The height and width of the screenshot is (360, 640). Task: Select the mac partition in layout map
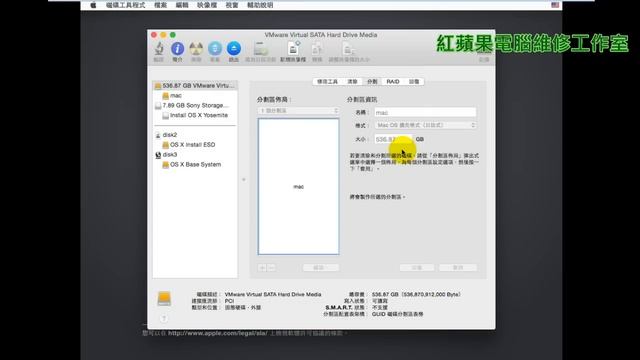[298, 187]
